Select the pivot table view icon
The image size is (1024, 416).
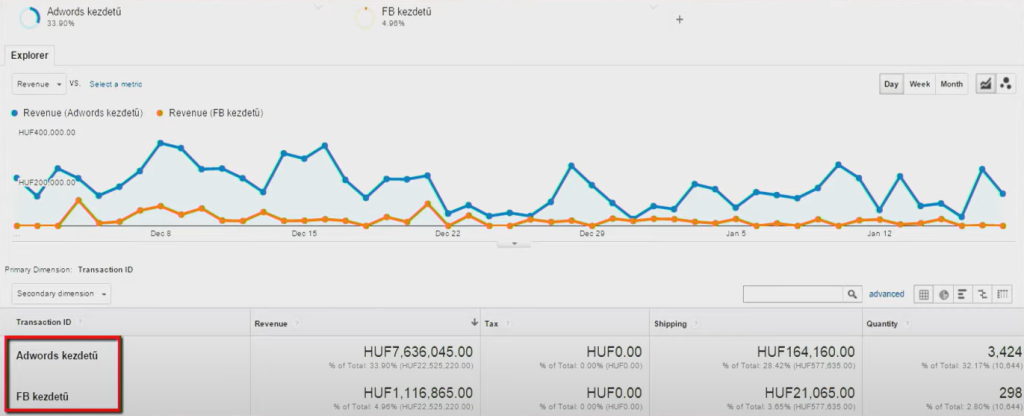click(999, 294)
